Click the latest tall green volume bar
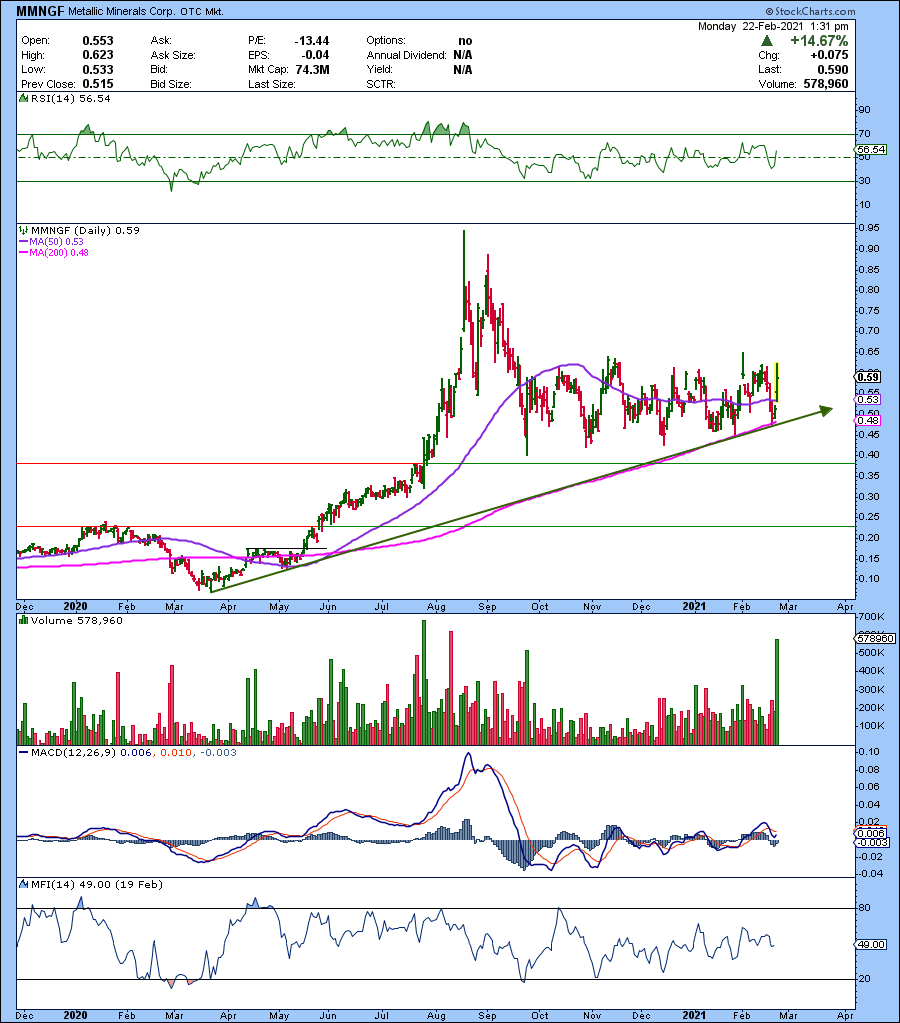This screenshot has width=900, height=1023. (777, 692)
